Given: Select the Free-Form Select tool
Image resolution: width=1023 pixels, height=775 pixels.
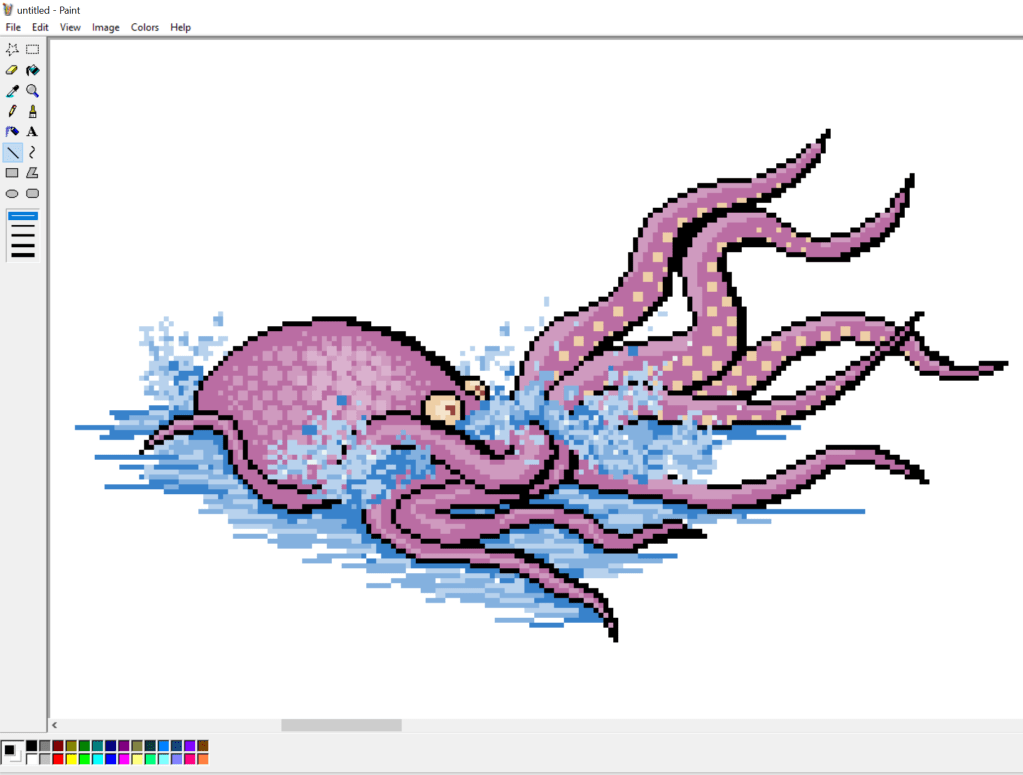Looking at the screenshot, I should 12,49.
